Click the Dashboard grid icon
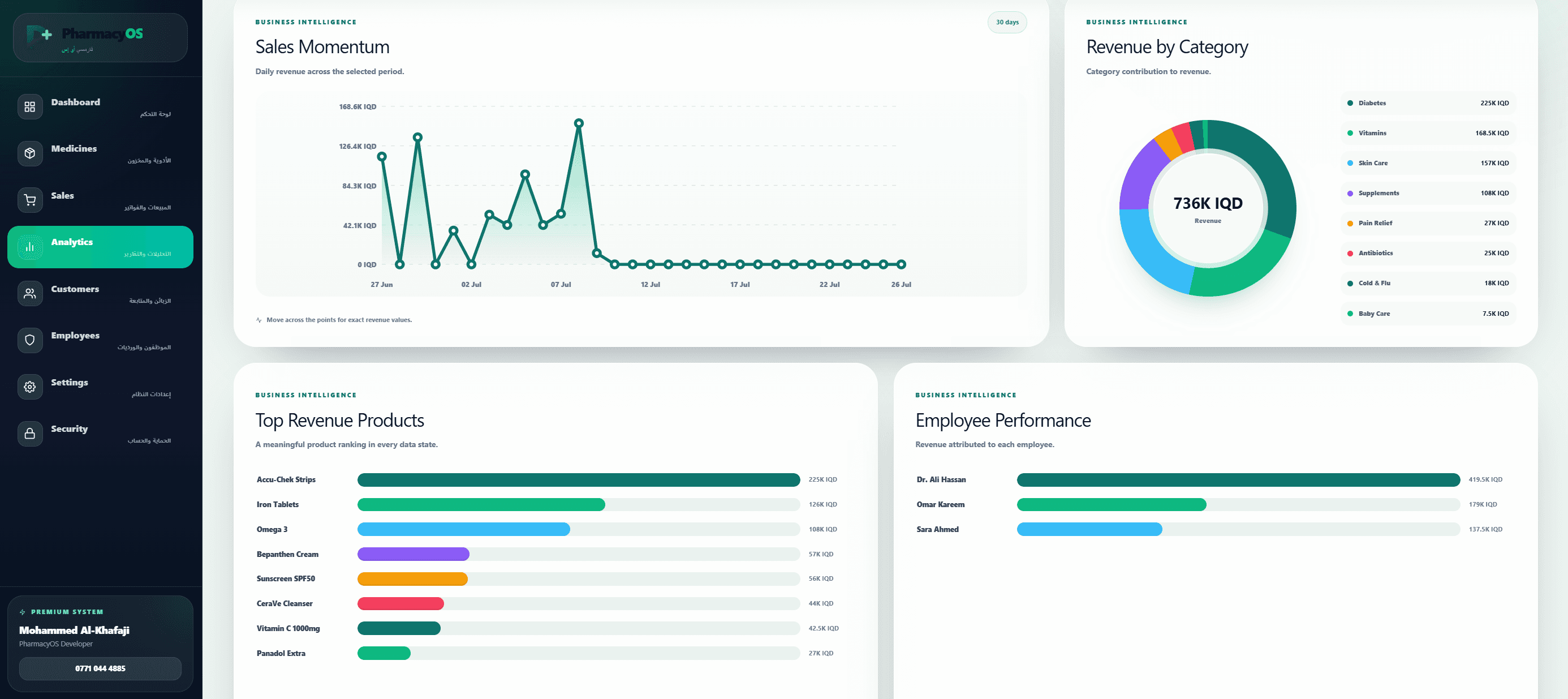Image resolution: width=1568 pixels, height=699 pixels. tap(30, 107)
